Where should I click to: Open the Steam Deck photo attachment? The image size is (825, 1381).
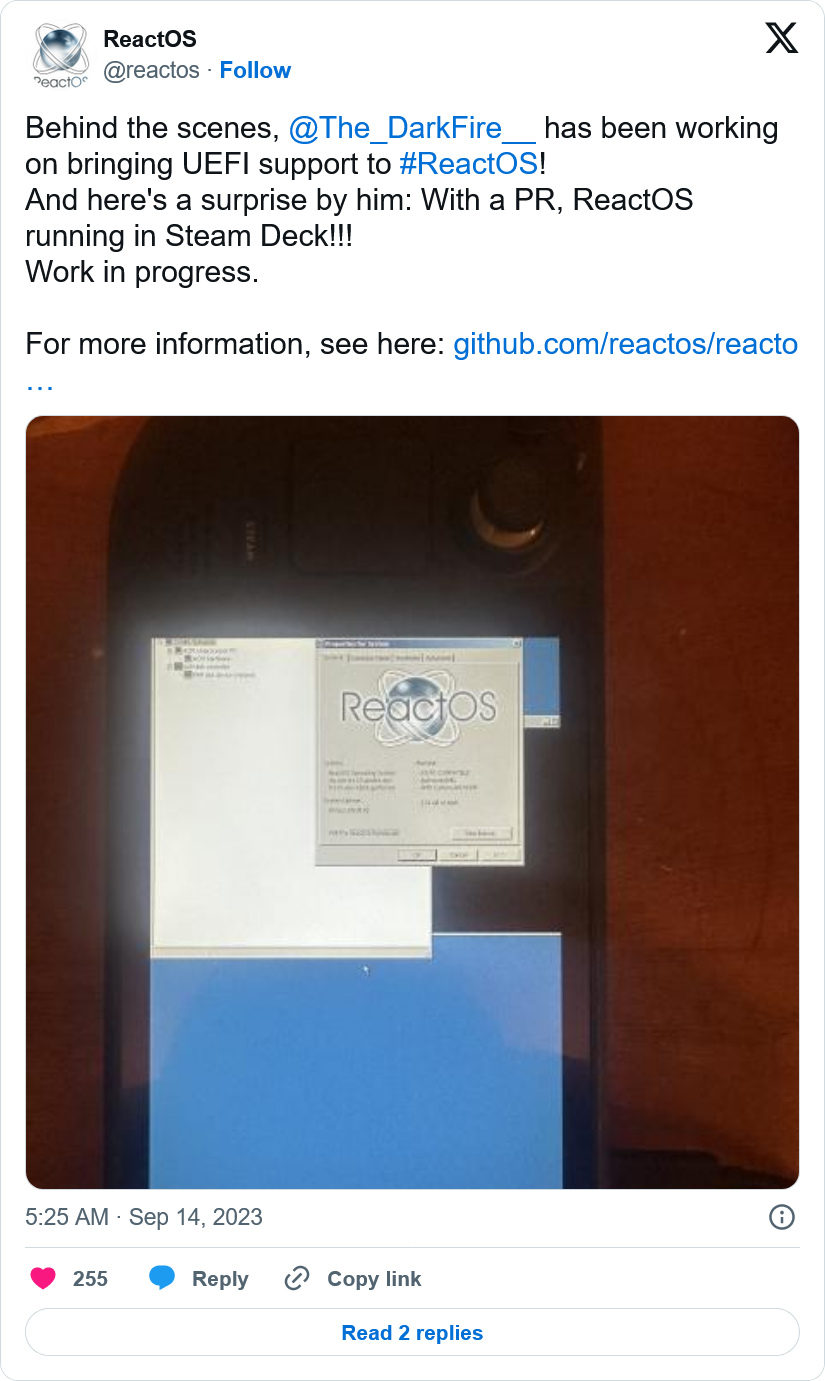click(x=412, y=802)
